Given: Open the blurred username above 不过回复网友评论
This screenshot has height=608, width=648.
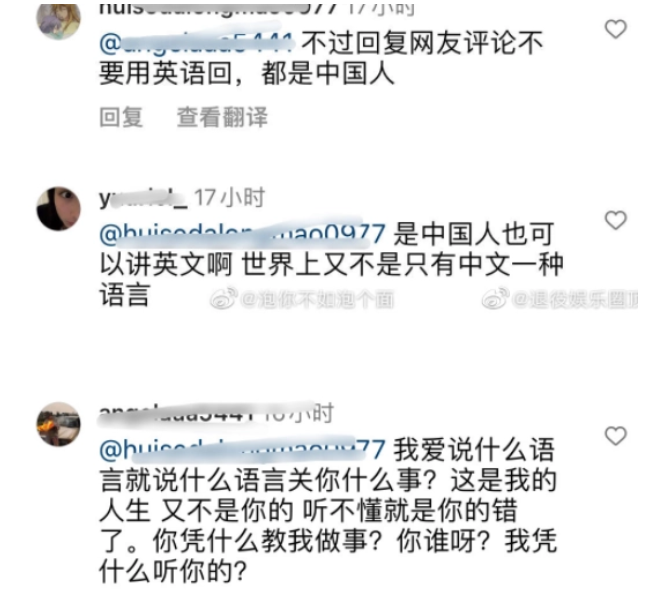Looking at the screenshot, I should click(219, 9).
